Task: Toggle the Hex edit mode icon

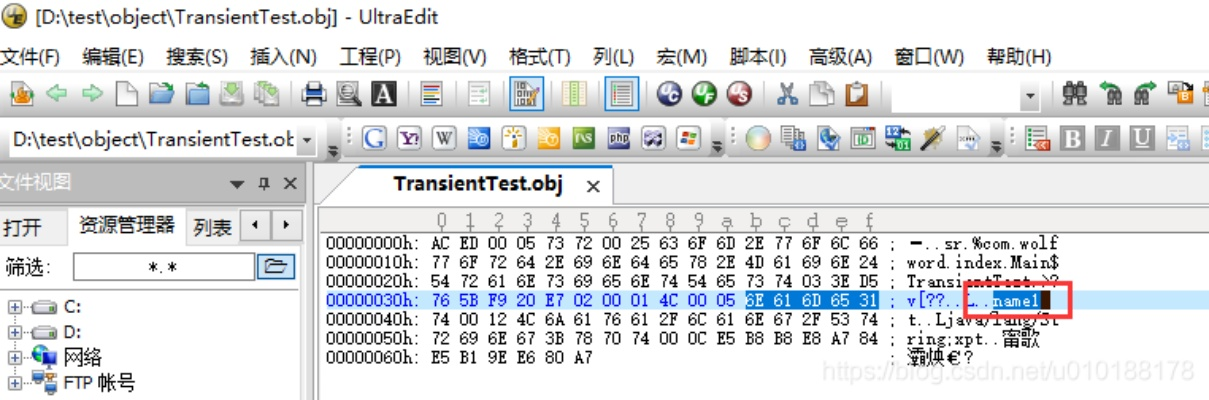Action: coord(527,94)
